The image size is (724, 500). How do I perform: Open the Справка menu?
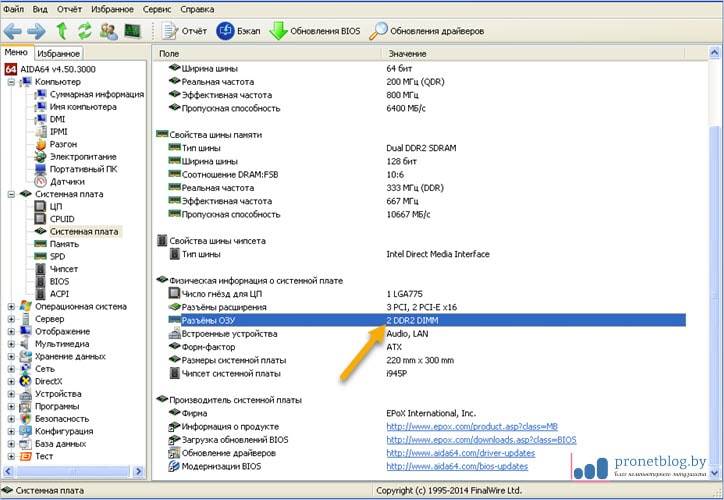197,9
